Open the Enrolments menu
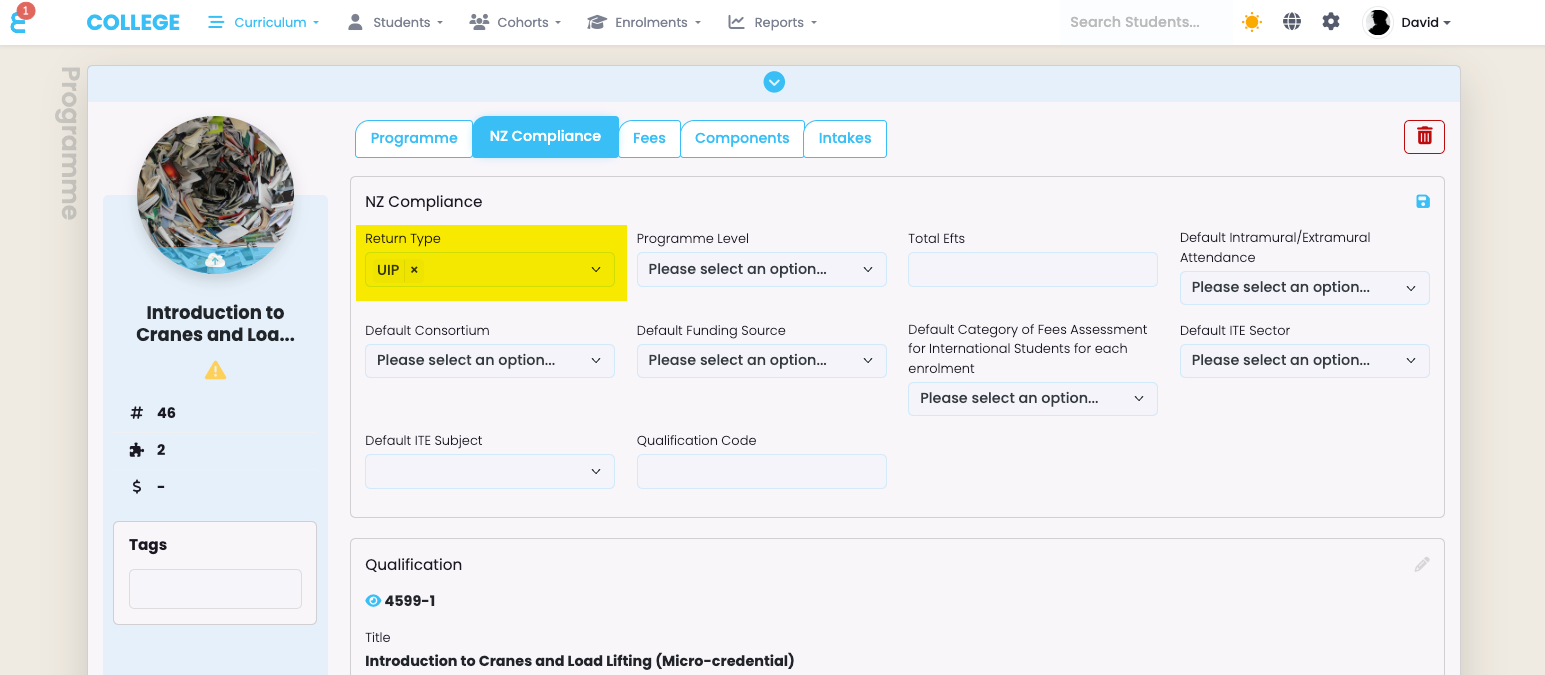Screen dimensions: 1545x675 coord(644,22)
